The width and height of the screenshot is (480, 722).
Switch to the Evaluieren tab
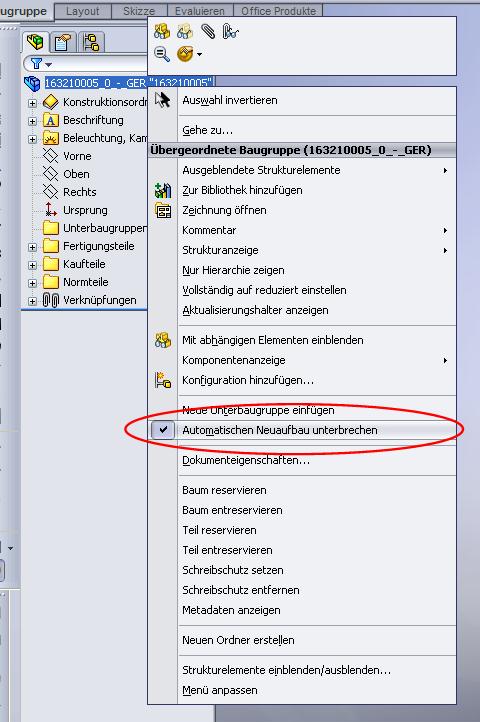[x=200, y=11]
